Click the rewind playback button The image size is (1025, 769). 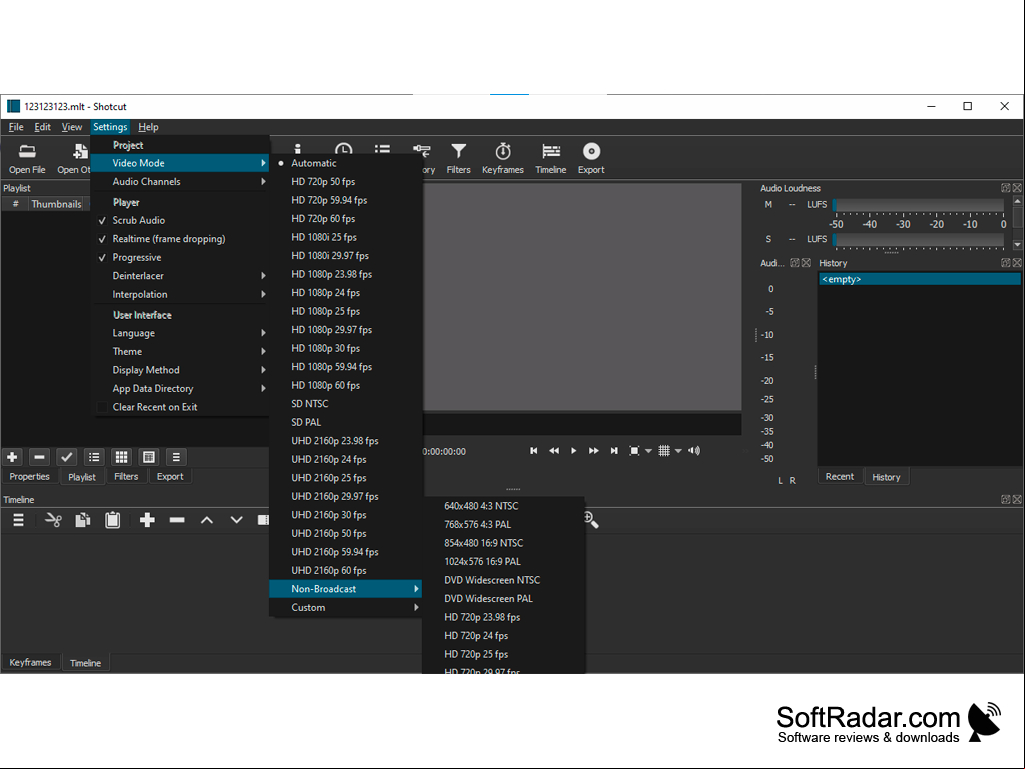(x=554, y=451)
